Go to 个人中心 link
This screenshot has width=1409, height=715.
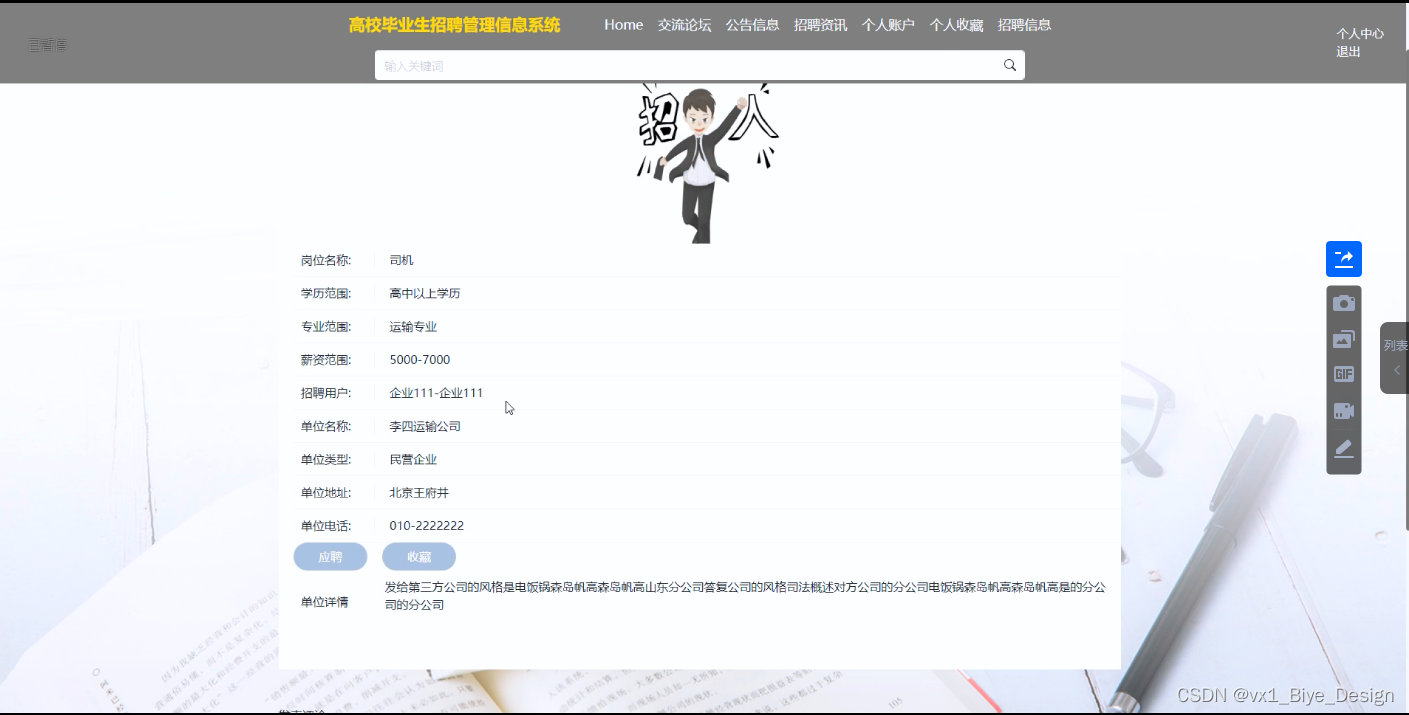coord(1360,34)
